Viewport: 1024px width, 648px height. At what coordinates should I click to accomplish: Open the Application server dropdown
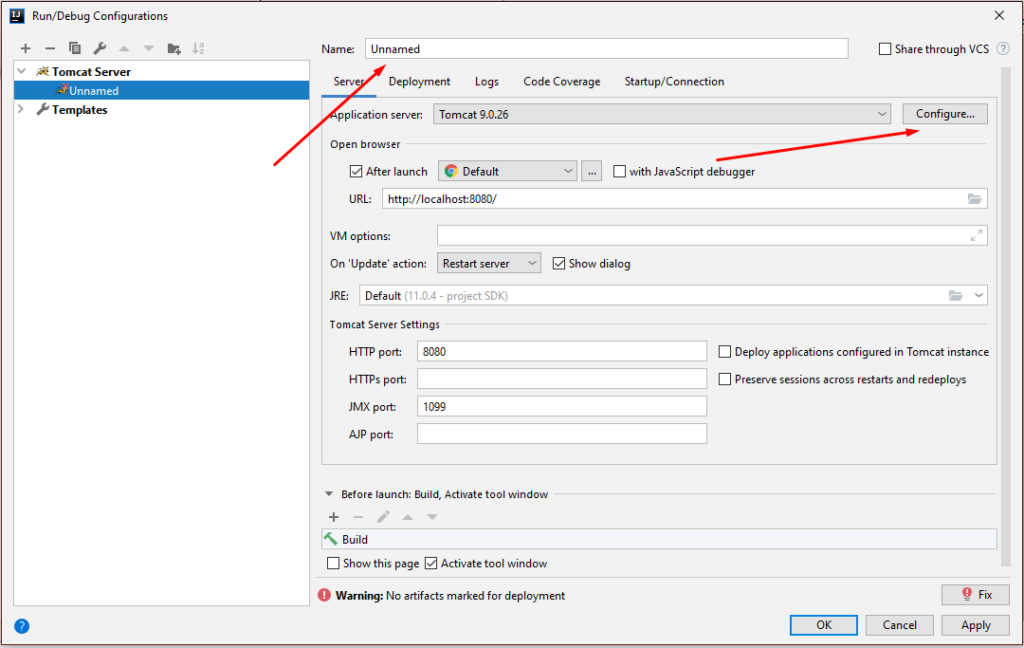point(662,114)
